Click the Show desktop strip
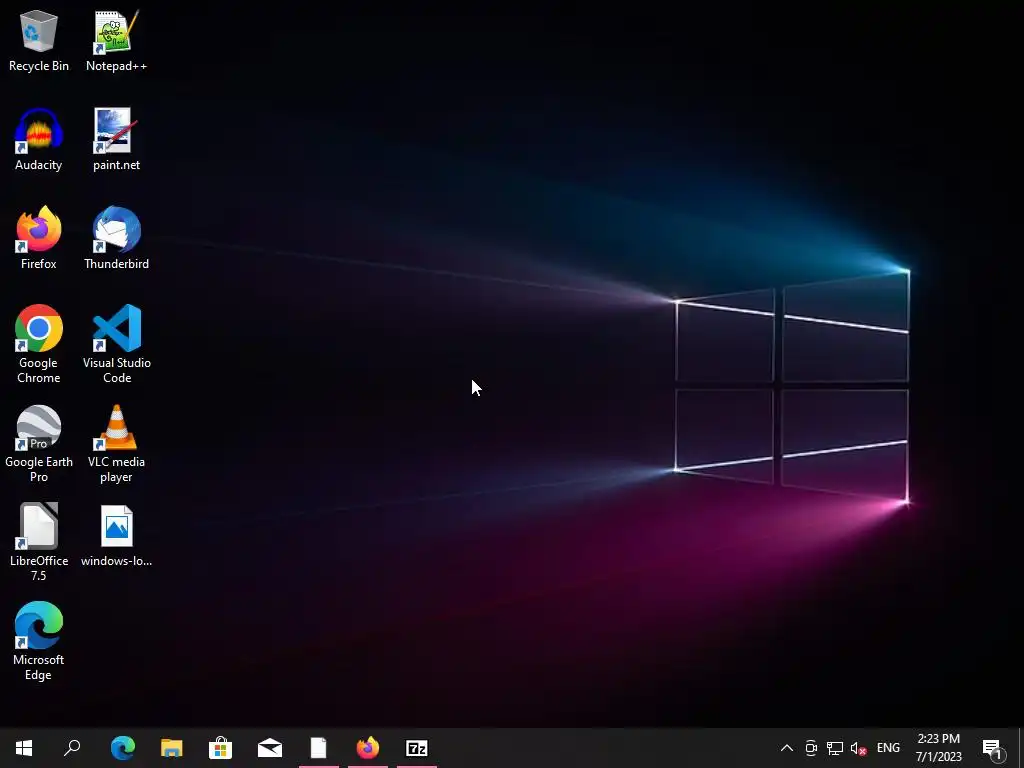1024x768 pixels. 1021,748
